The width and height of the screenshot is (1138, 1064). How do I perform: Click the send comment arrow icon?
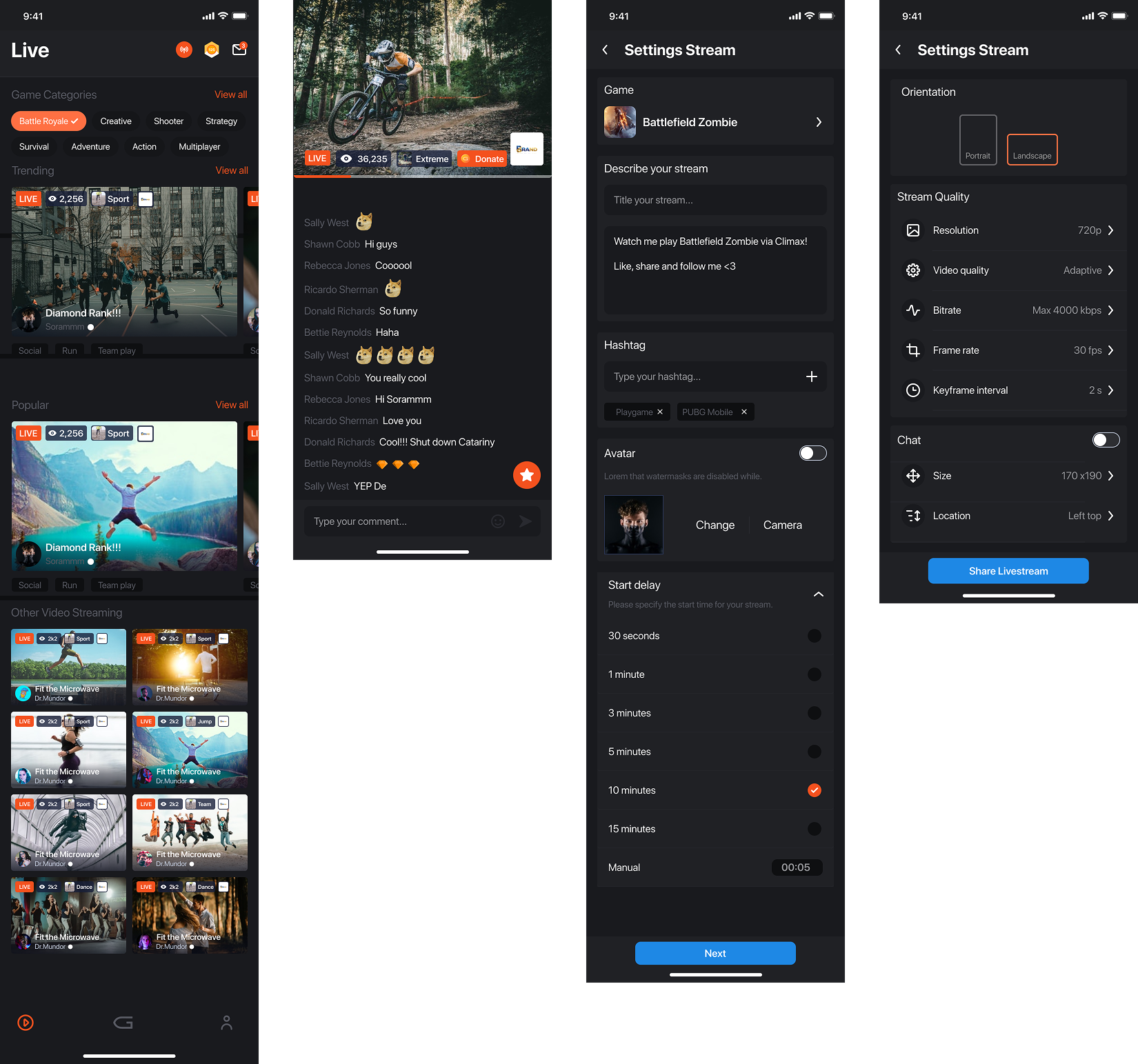(526, 521)
